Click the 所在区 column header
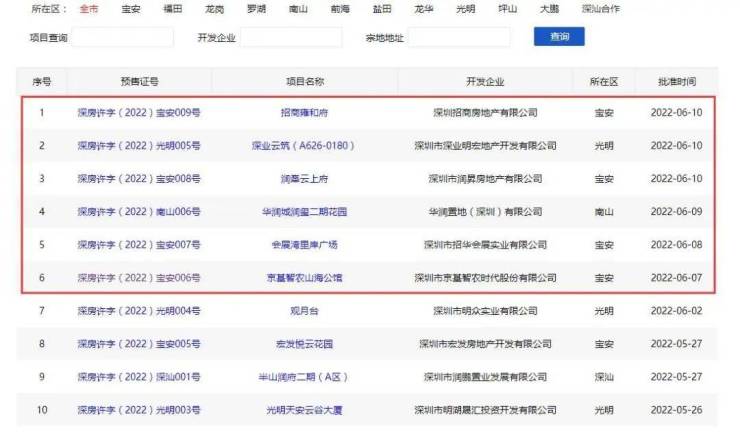740x443 pixels. (604, 82)
